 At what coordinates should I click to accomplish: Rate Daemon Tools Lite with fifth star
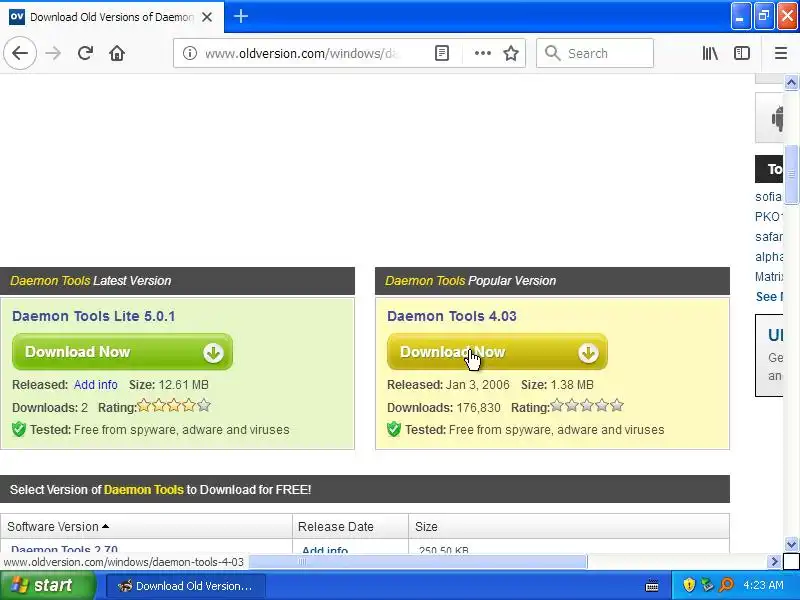[x=204, y=406]
